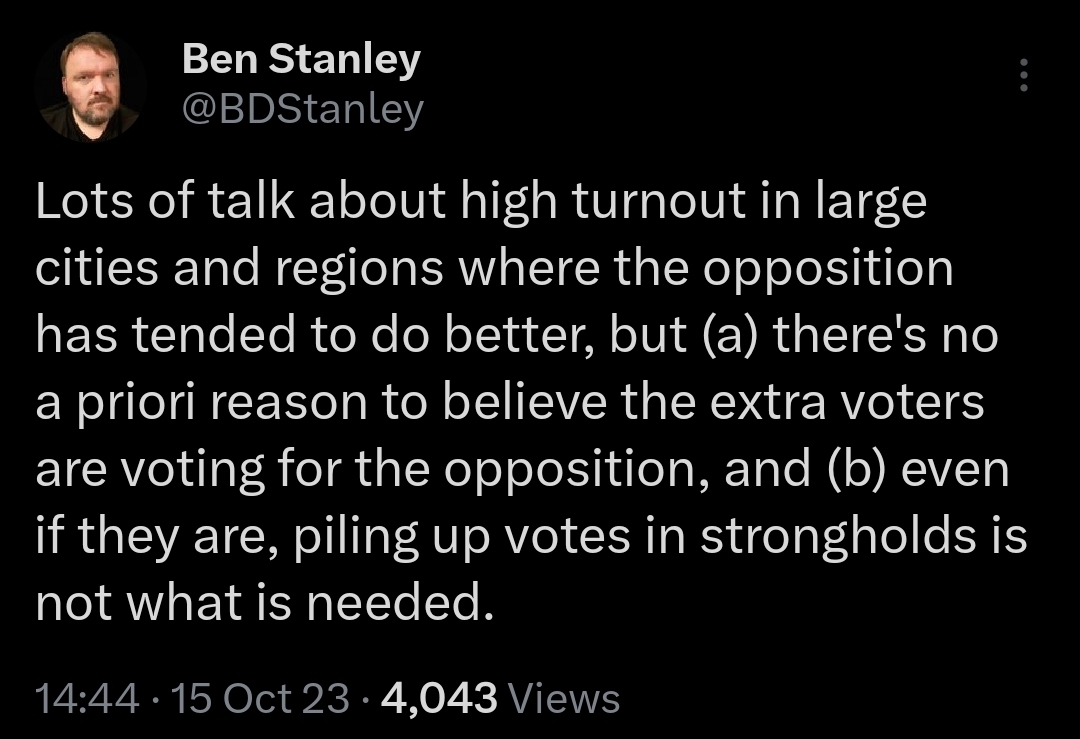
Task: Click the "(b)" marker in the tweet
Action: 855,470
